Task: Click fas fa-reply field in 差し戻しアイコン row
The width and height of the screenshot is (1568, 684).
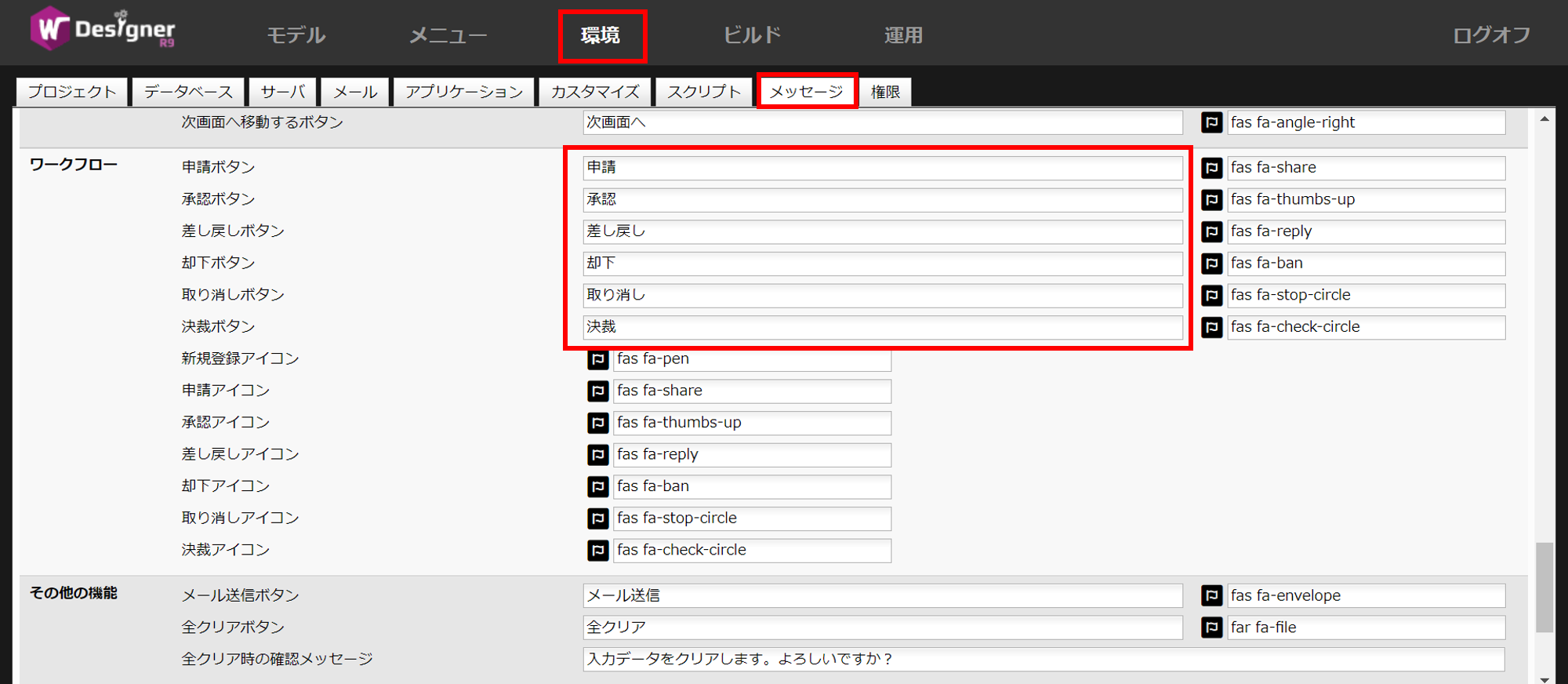Action: coord(752,455)
